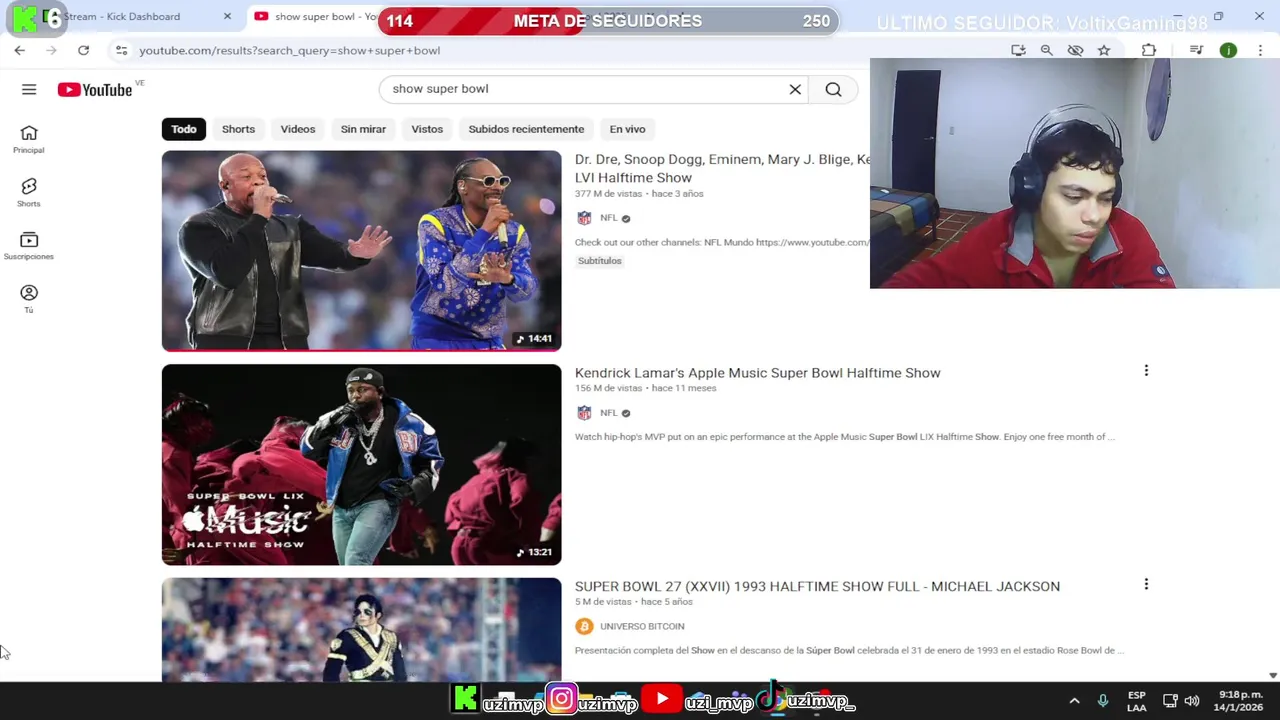Open Shorts in the left sidebar
Image resolution: width=1280 pixels, height=720 pixels.
tap(29, 193)
